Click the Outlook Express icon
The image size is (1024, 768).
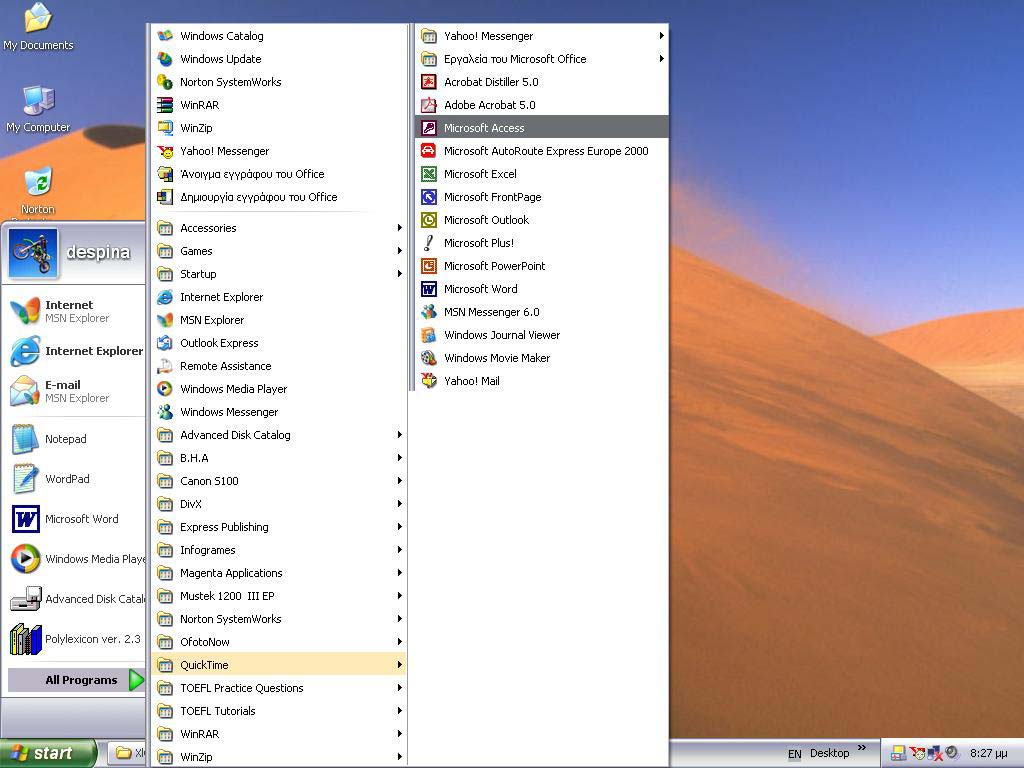pos(165,343)
